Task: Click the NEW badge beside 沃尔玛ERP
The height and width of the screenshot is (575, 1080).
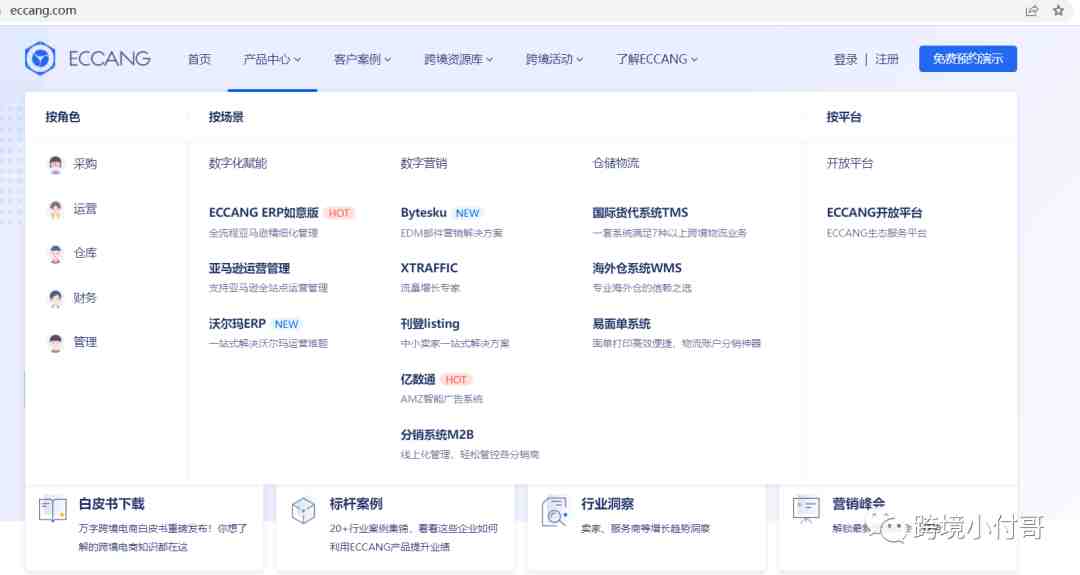Action: (287, 324)
